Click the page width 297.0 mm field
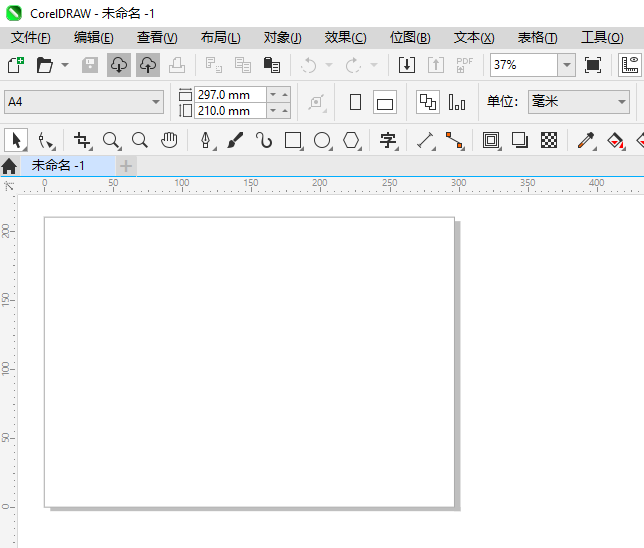The width and height of the screenshot is (644, 548). (x=230, y=94)
